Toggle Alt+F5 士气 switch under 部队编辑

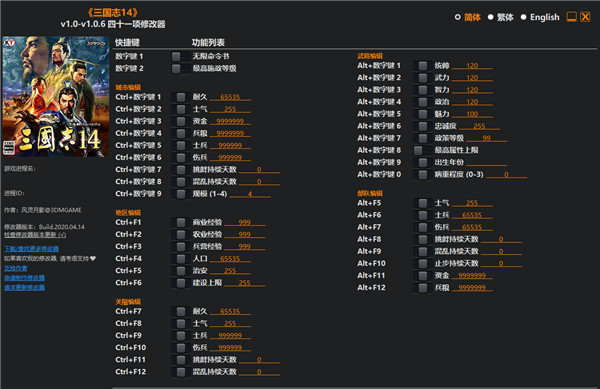(422, 203)
